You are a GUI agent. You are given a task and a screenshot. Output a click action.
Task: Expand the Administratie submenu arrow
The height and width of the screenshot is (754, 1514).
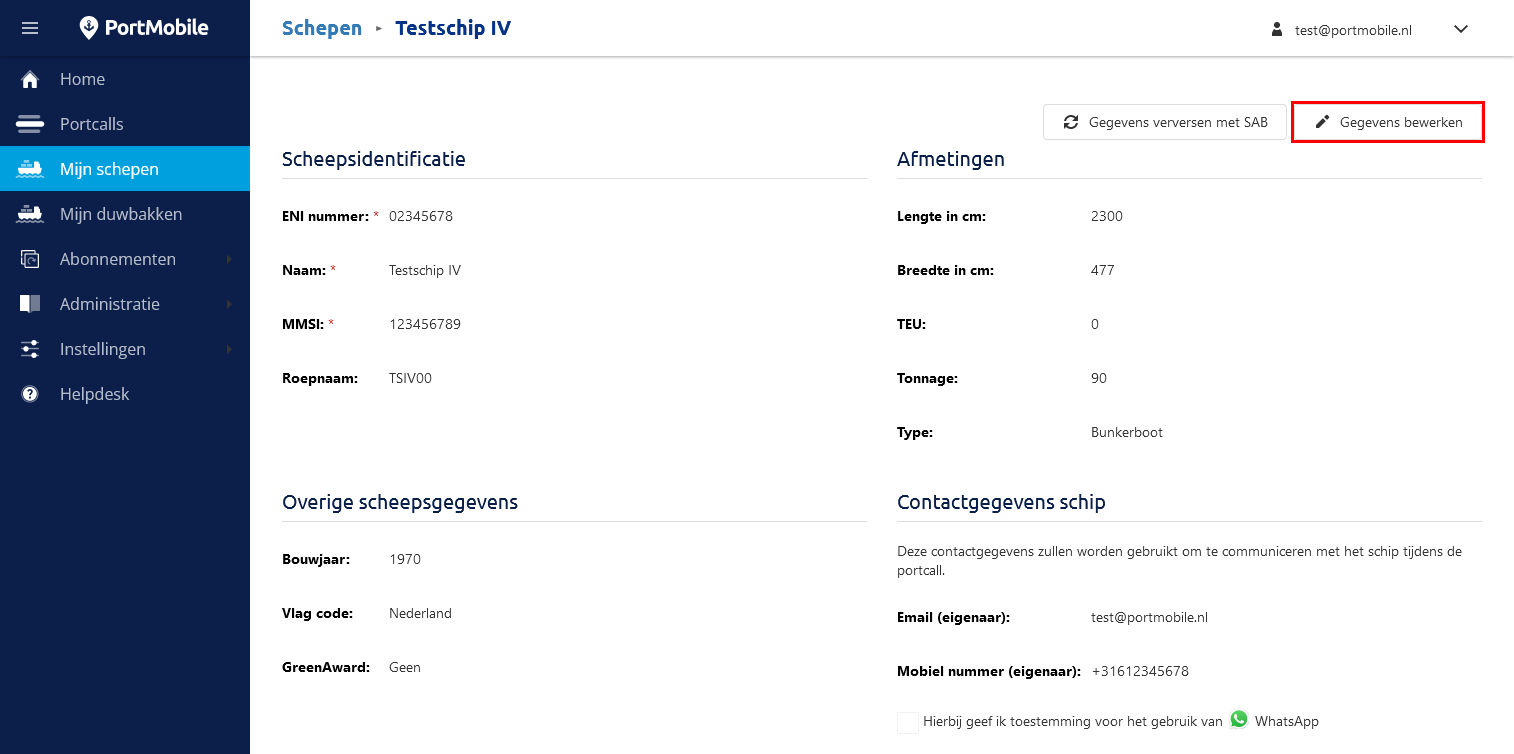tap(229, 304)
